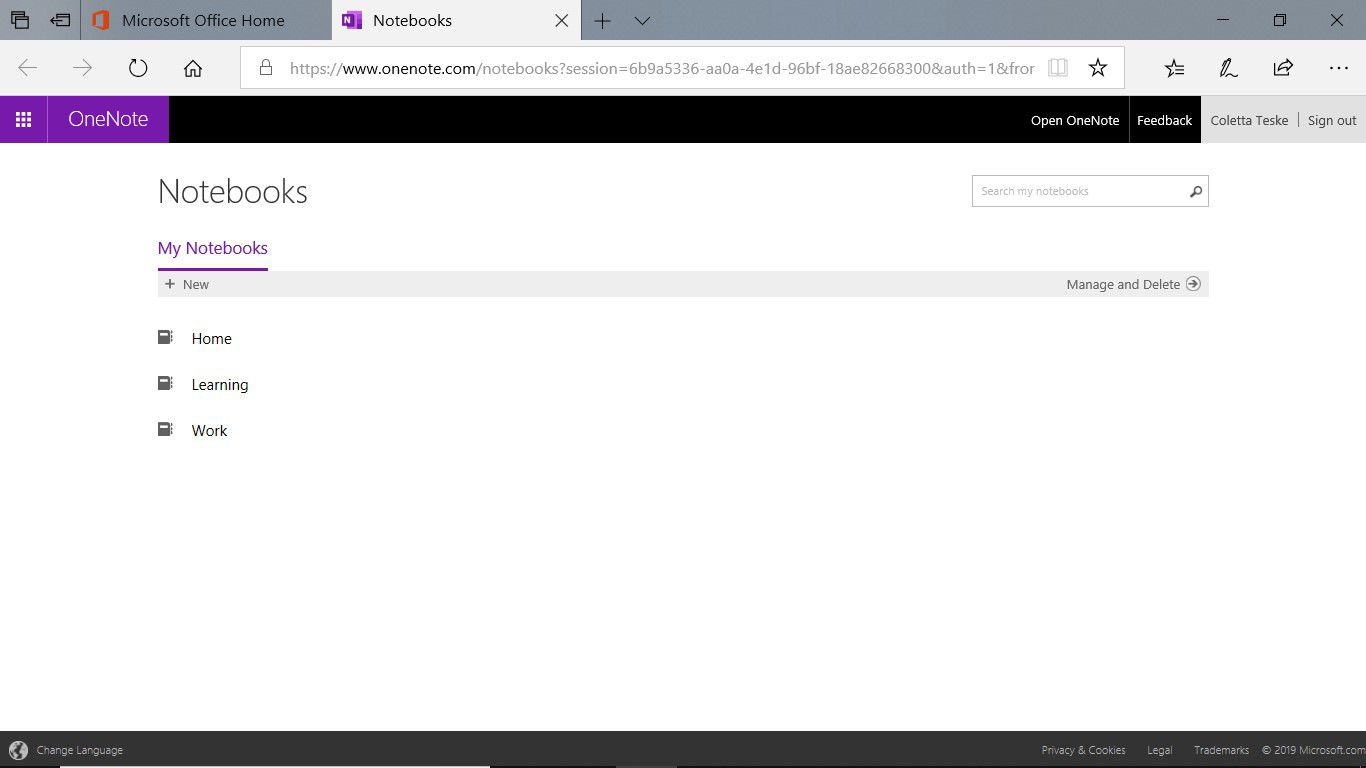Click the address bar URL
This screenshot has height=768, width=1366.
[662, 68]
